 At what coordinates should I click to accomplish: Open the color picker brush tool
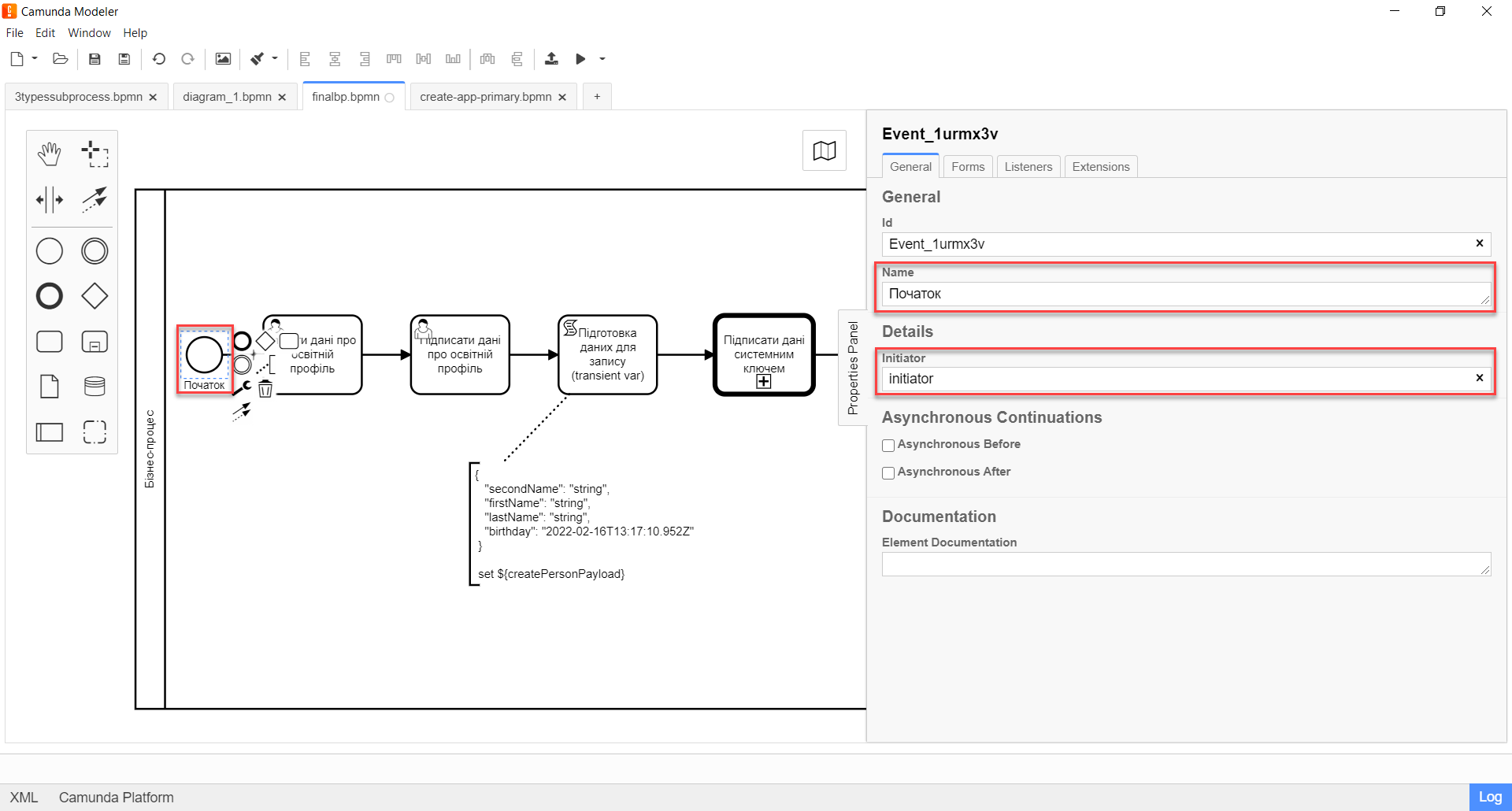click(258, 59)
